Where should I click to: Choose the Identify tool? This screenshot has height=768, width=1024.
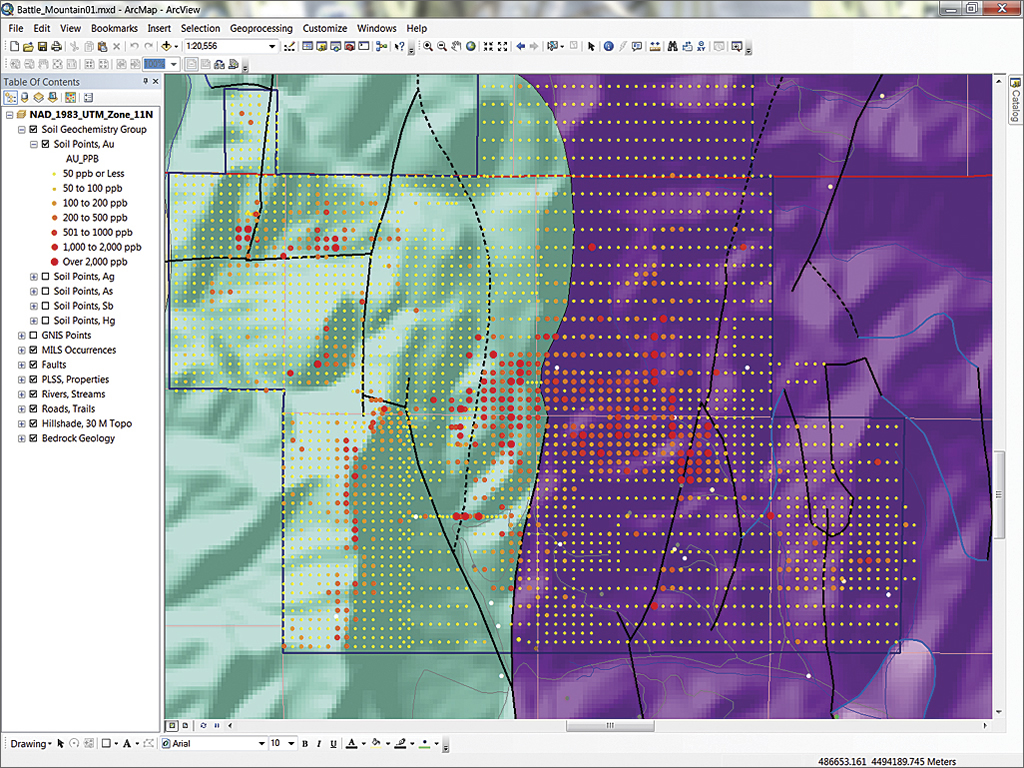[x=608, y=46]
